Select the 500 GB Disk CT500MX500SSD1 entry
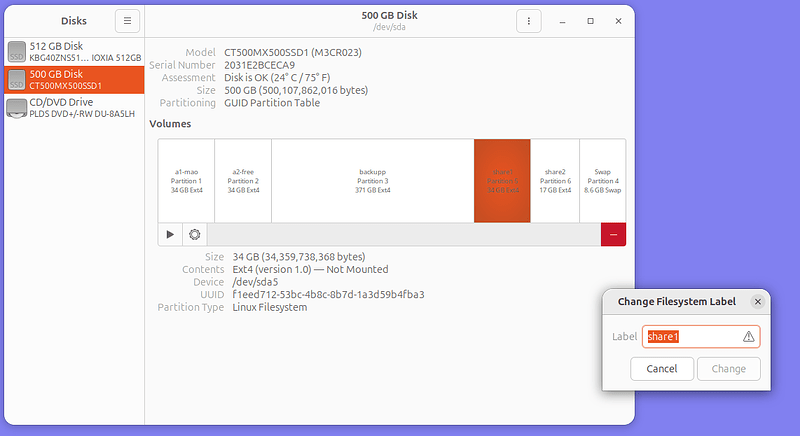This screenshot has height=436, width=800. [x=74, y=80]
